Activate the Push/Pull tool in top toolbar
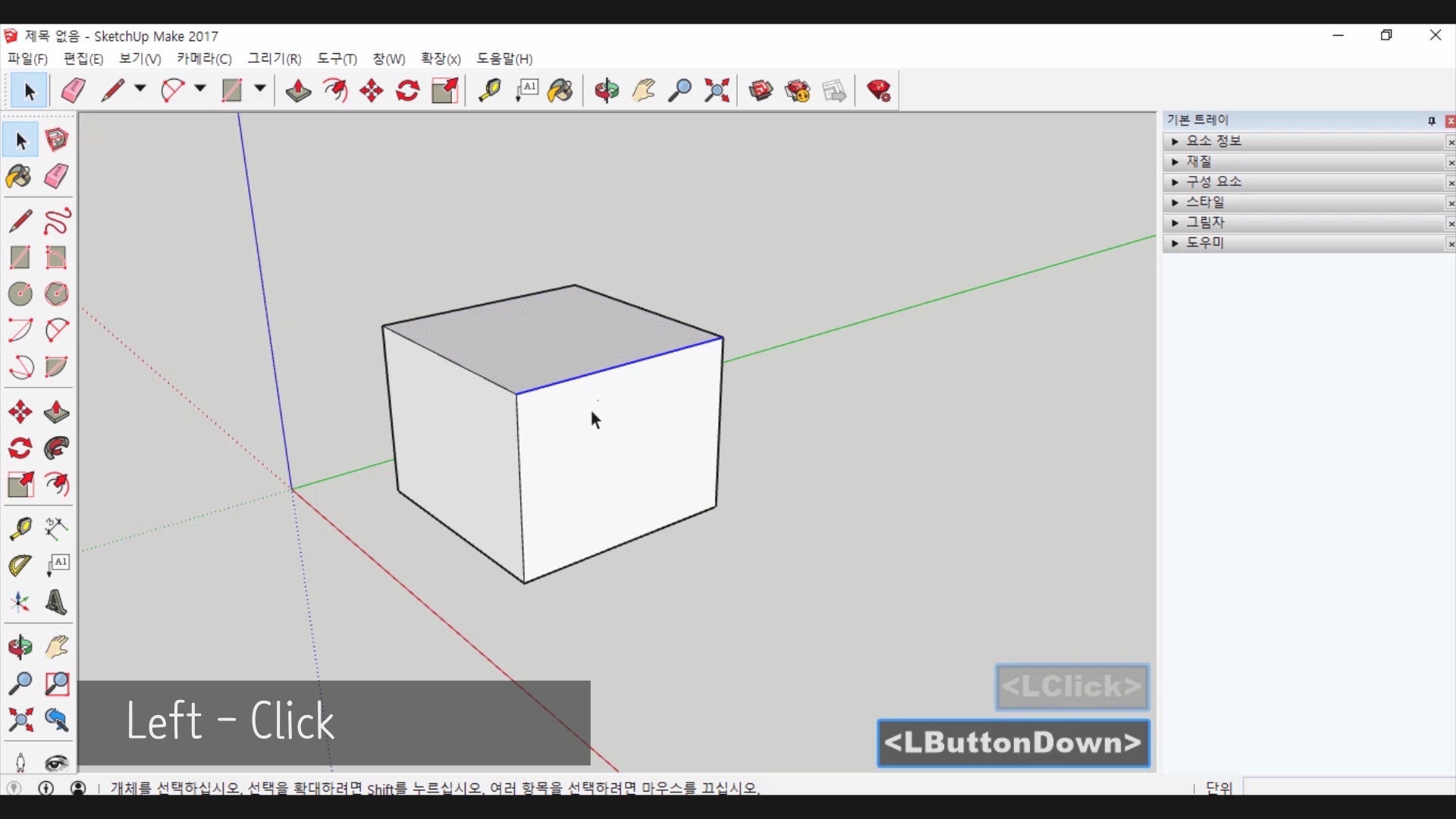Image resolution: width=1456 pixels, height=819 pixels. click(x=298, y=91)
